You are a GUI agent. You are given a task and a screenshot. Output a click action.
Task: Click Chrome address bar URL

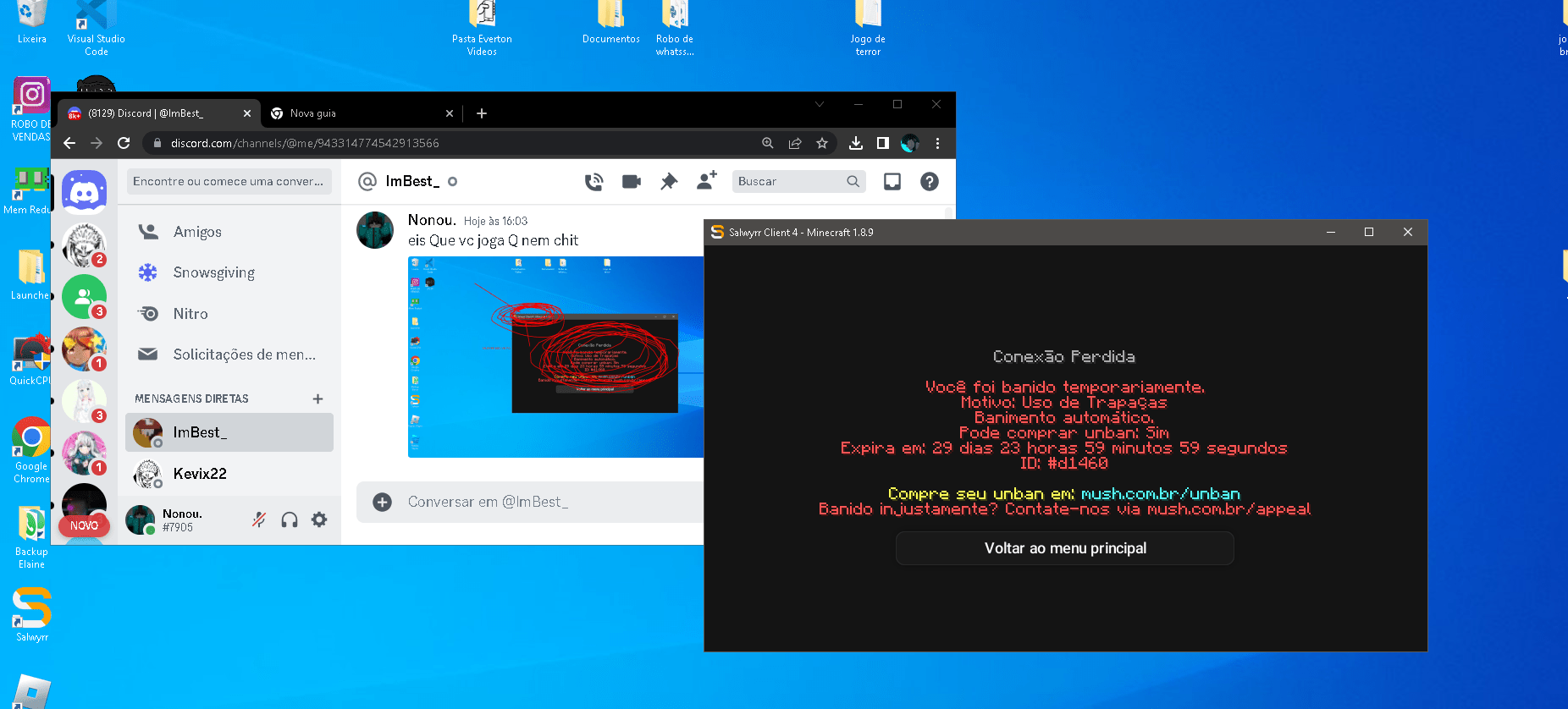click(x=305, y=143)
